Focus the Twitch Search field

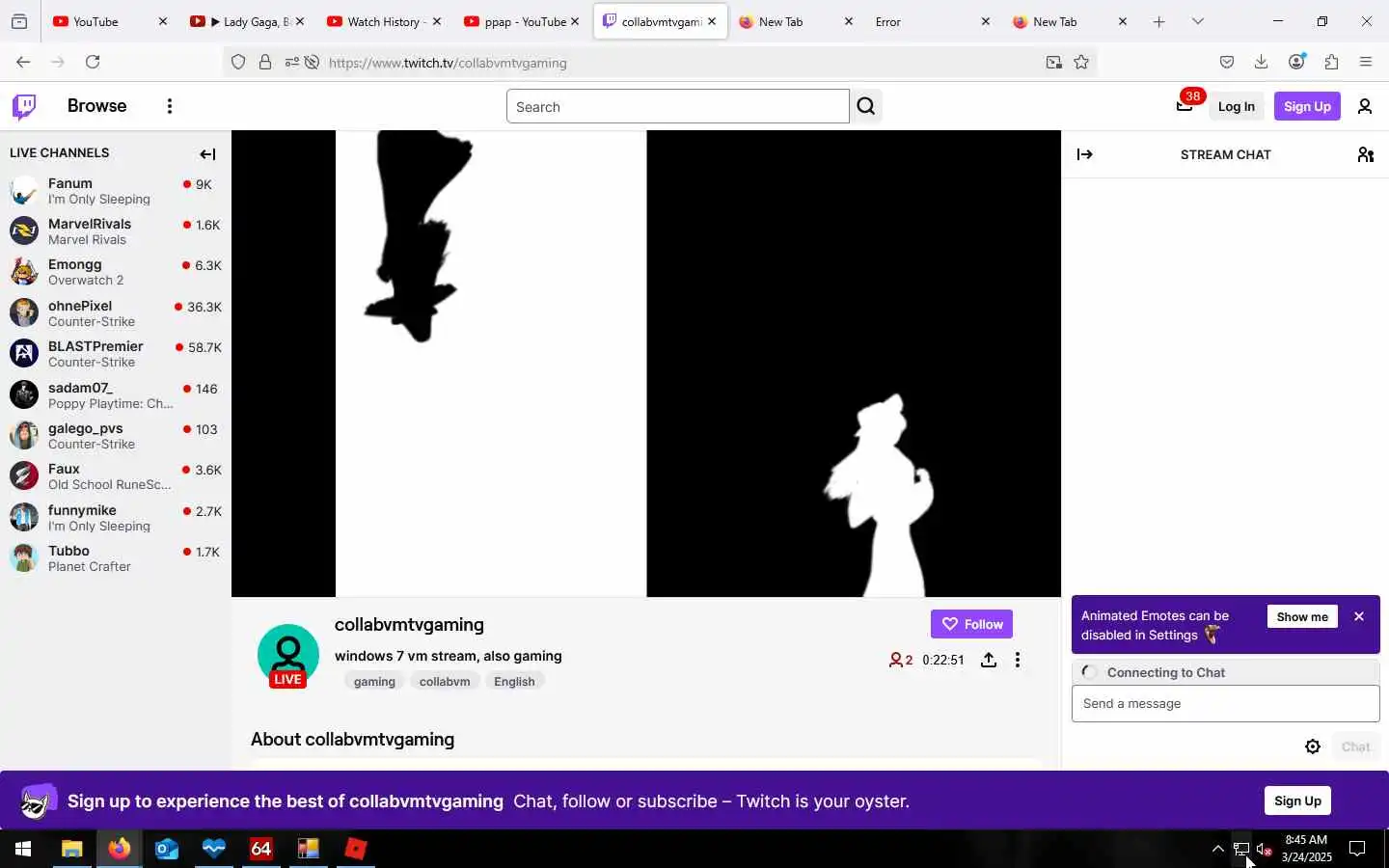click(677, 106)
